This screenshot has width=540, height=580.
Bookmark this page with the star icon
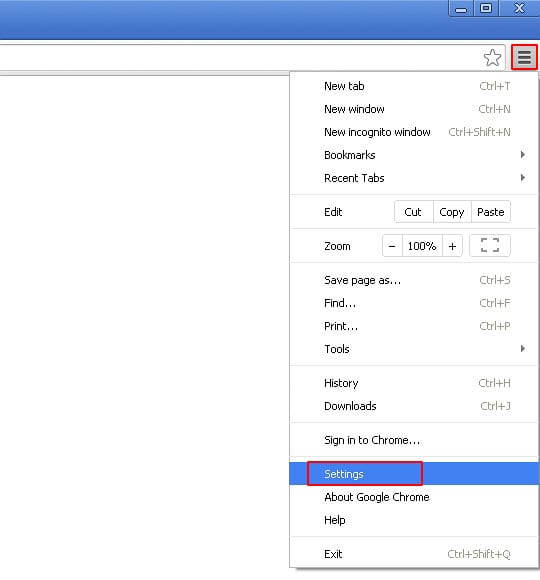point(492,58)
